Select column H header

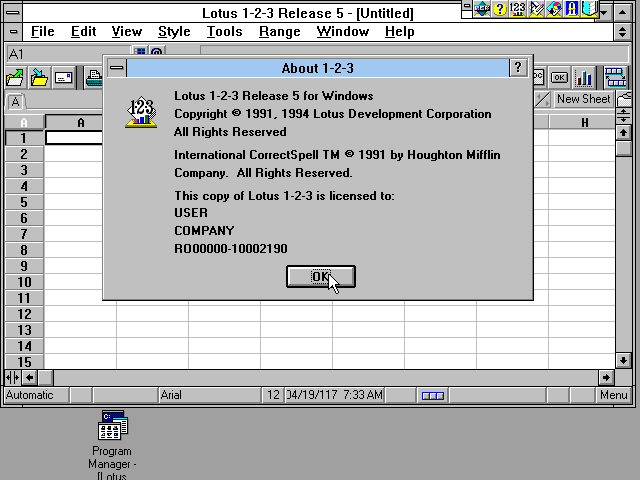point(584,122)
